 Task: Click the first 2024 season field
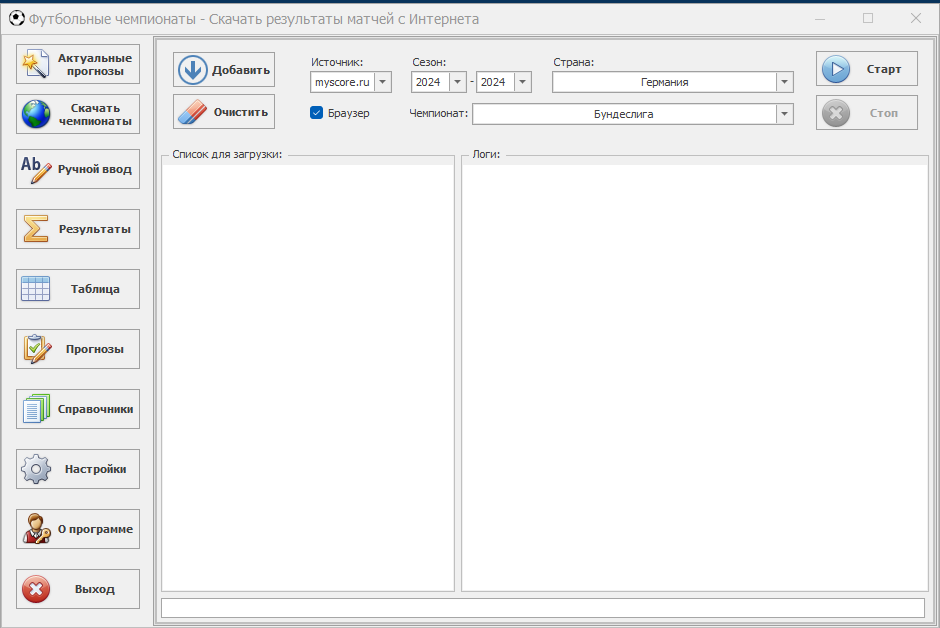[430, 82]
